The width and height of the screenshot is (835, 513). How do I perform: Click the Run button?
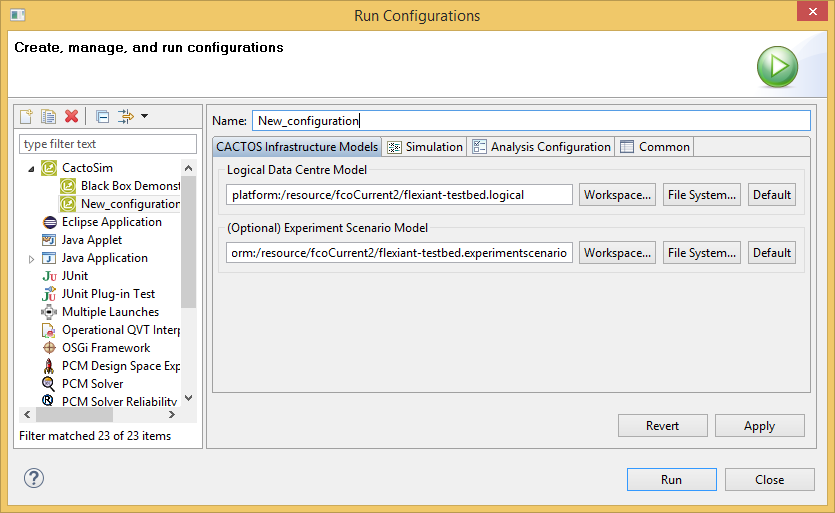click(x=672, y=479)
